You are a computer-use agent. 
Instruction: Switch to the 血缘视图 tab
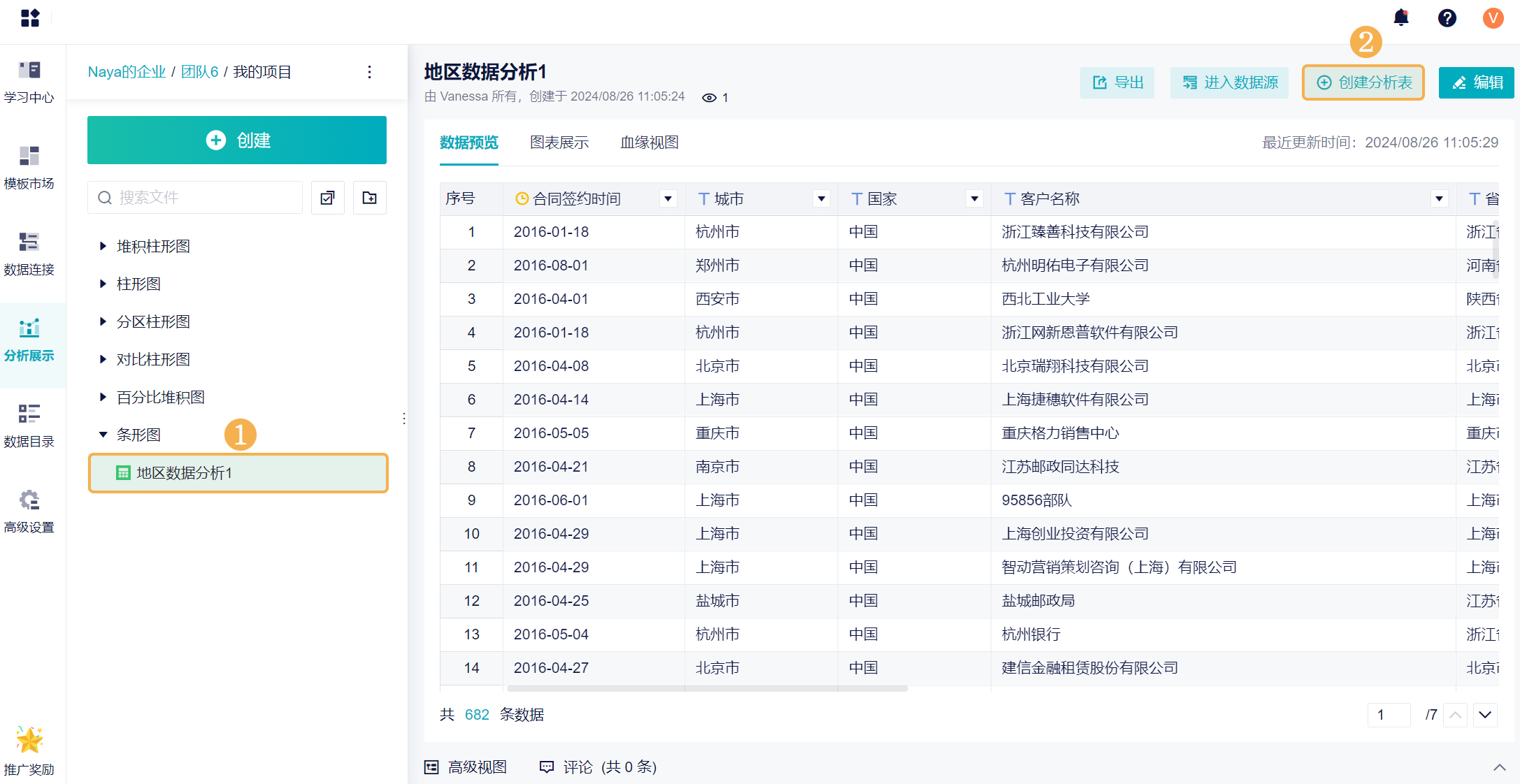[650, 143]
